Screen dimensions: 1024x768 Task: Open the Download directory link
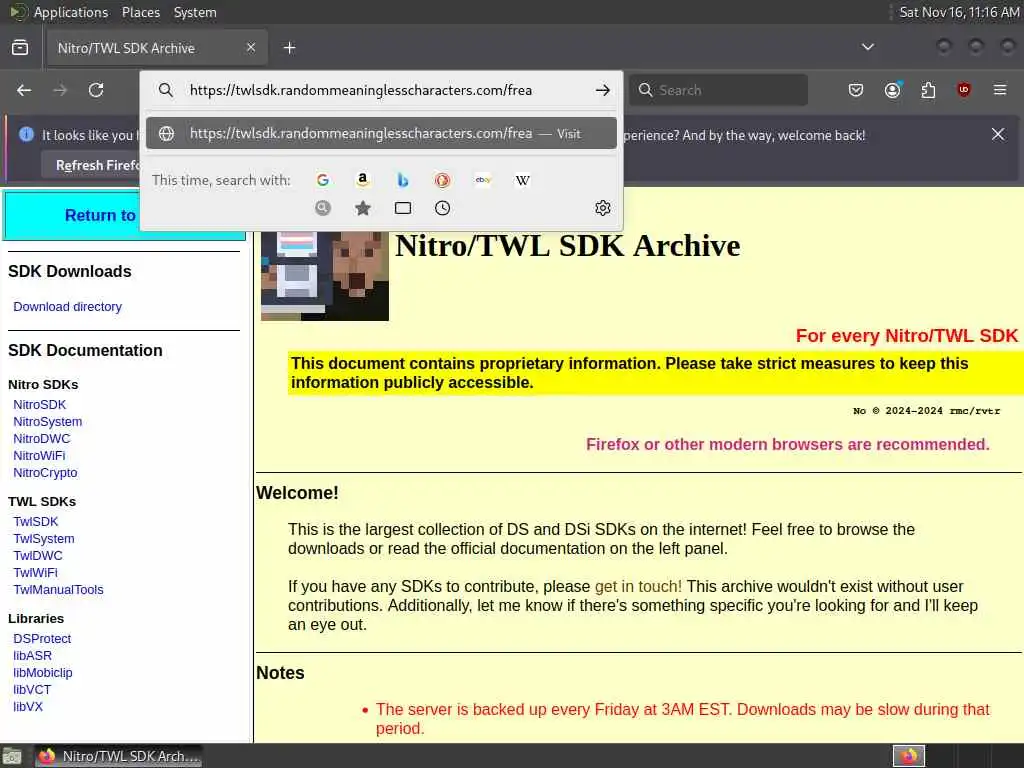[x=67, y=307]
